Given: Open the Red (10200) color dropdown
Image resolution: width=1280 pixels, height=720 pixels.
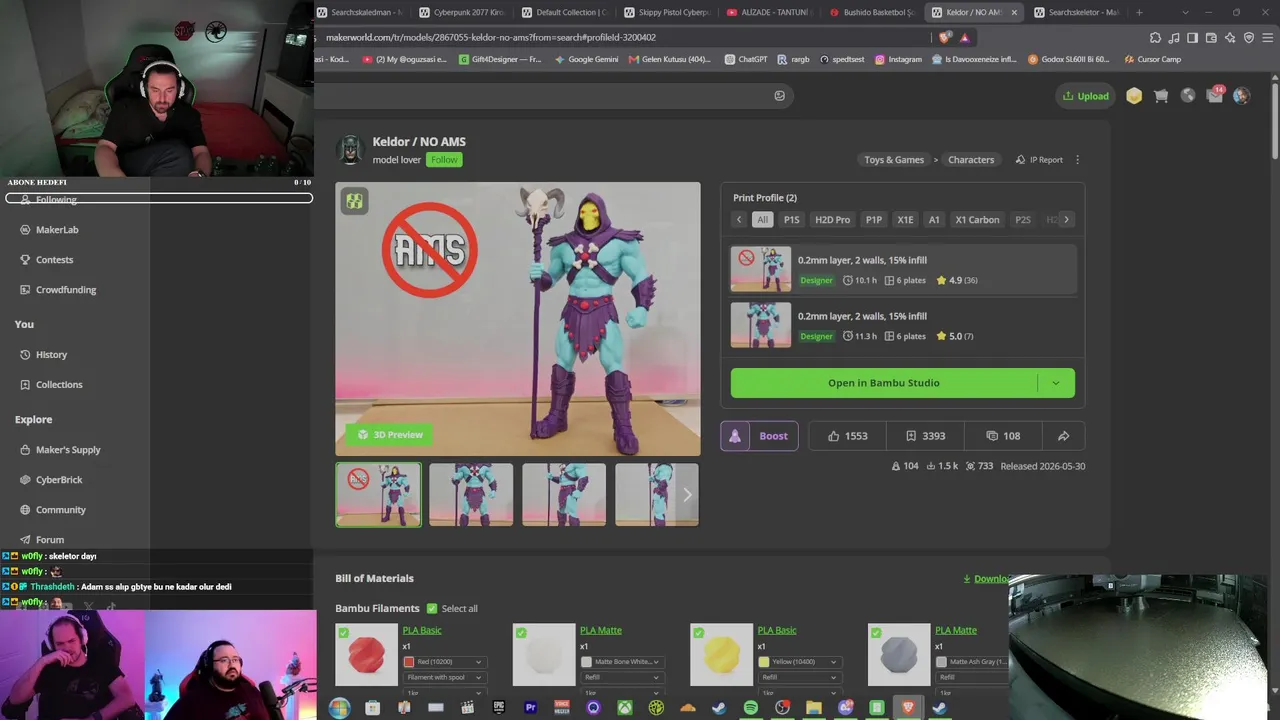Looking at the screenshot, I should click(444, 662).
